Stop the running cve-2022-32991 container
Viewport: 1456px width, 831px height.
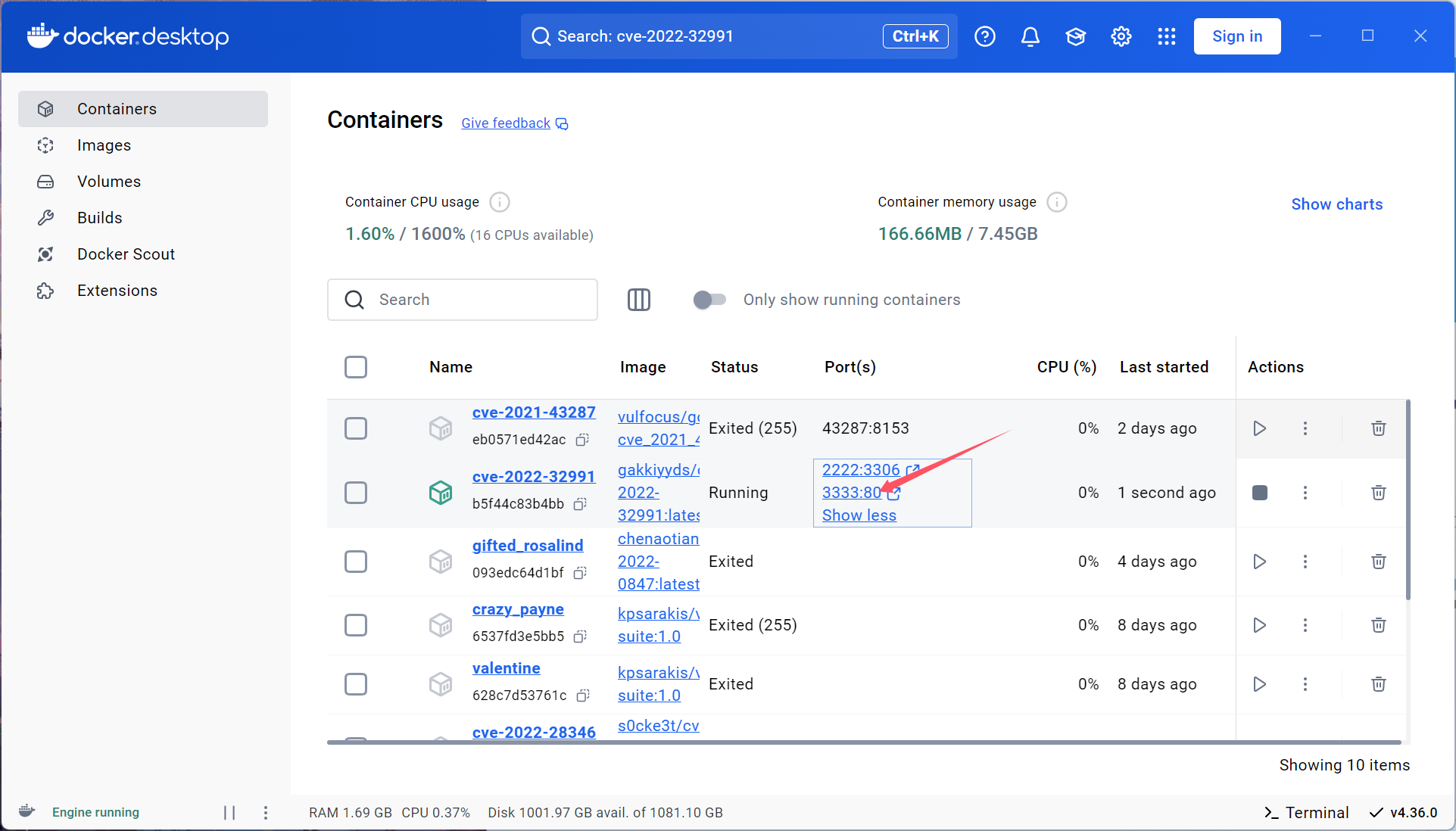click(1259, 493)
